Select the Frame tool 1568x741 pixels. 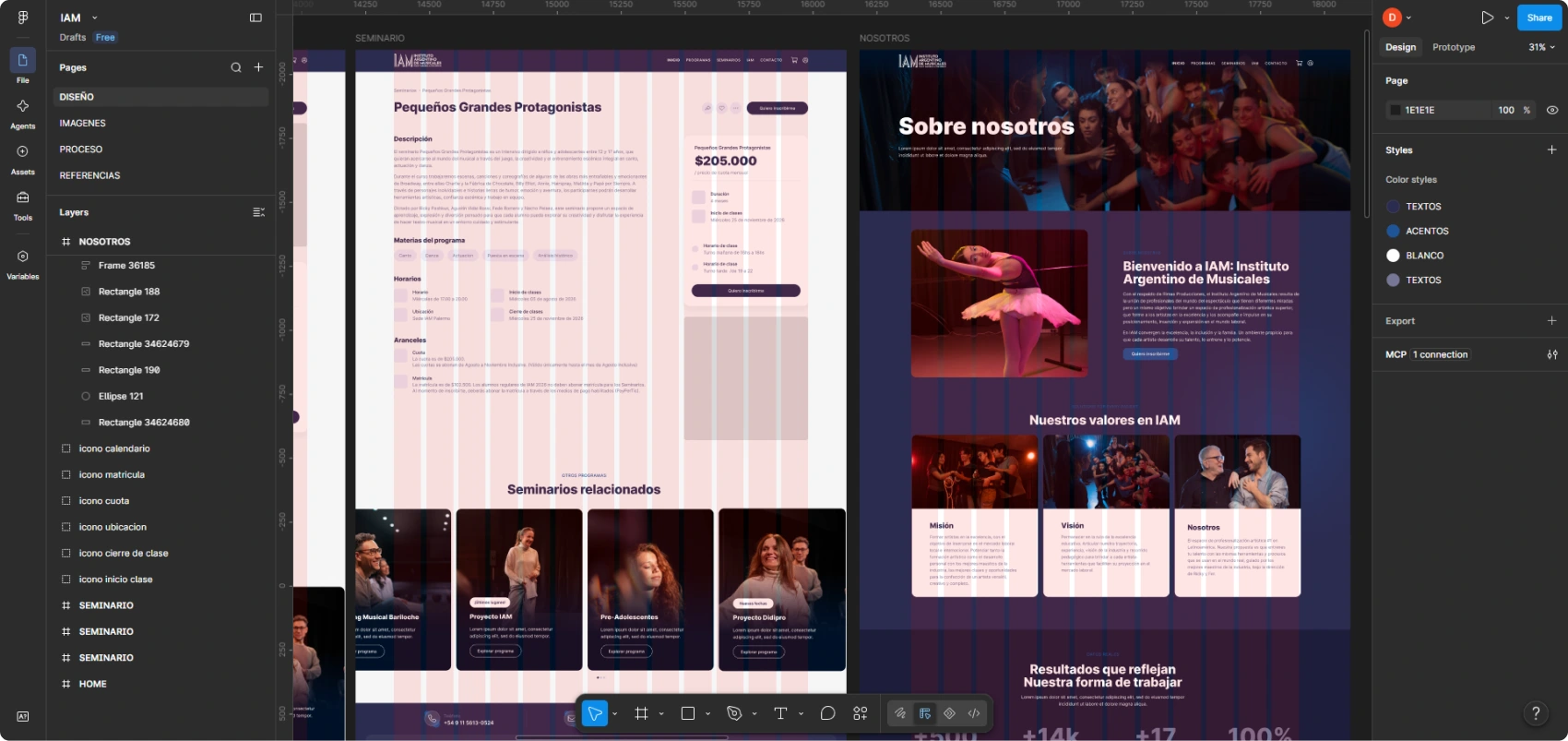(641, 713)
